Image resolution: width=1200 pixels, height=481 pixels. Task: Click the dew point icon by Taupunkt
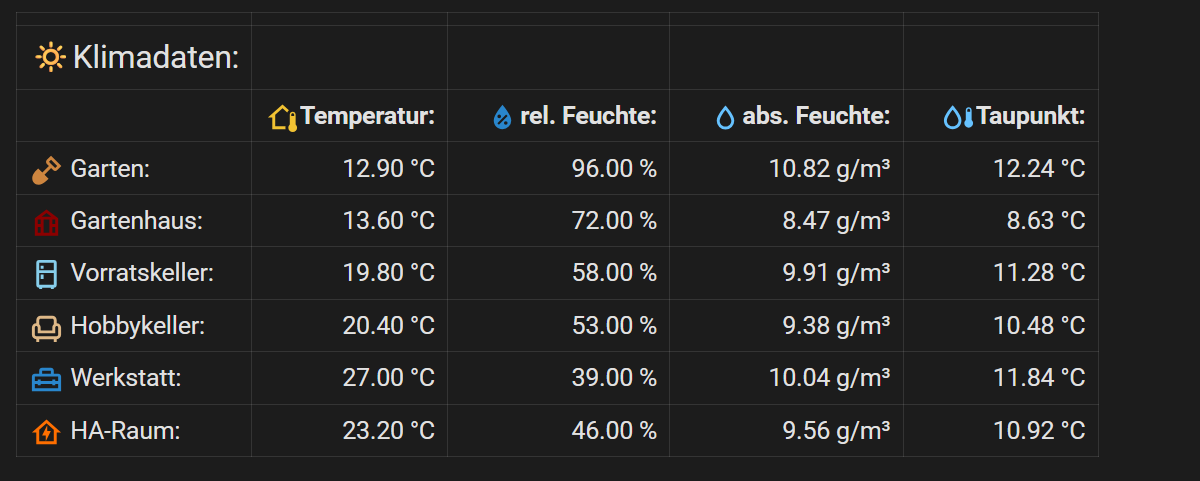[958, 118]
